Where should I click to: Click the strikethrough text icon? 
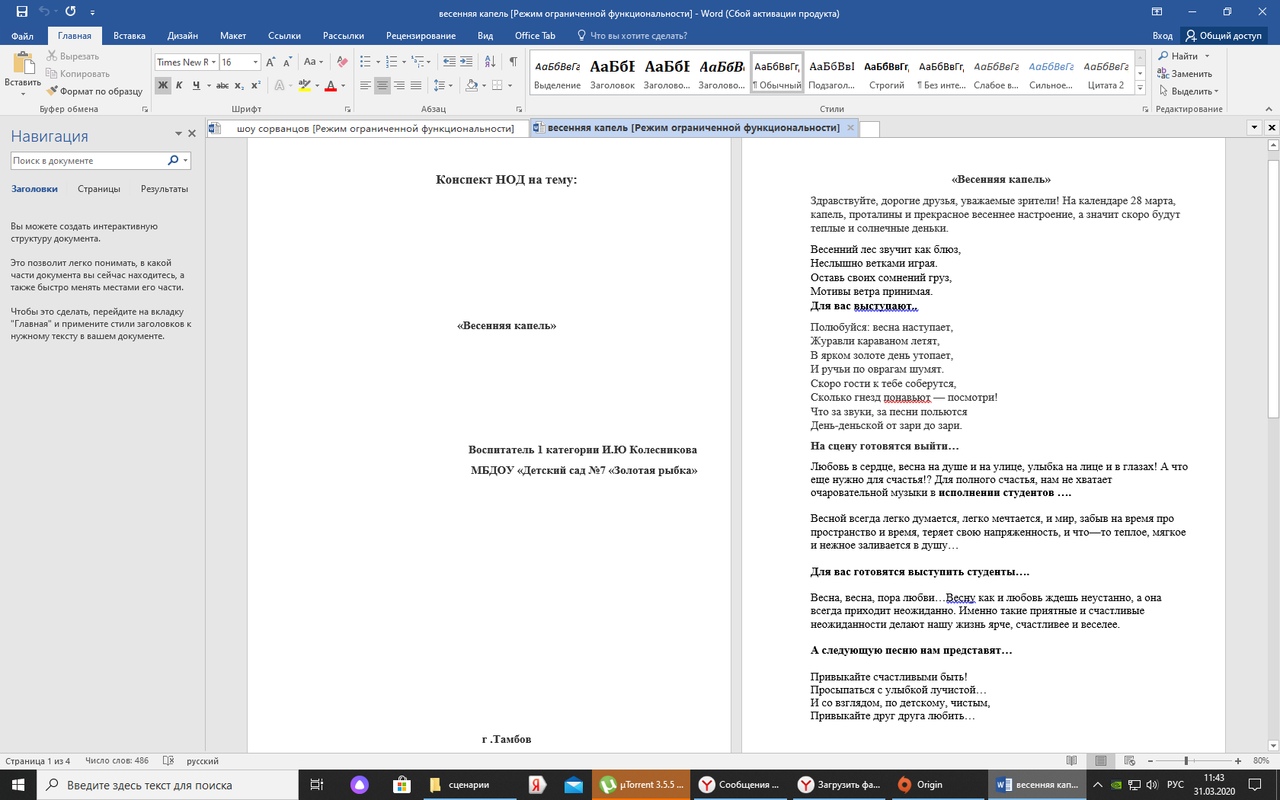coord(224,86)
